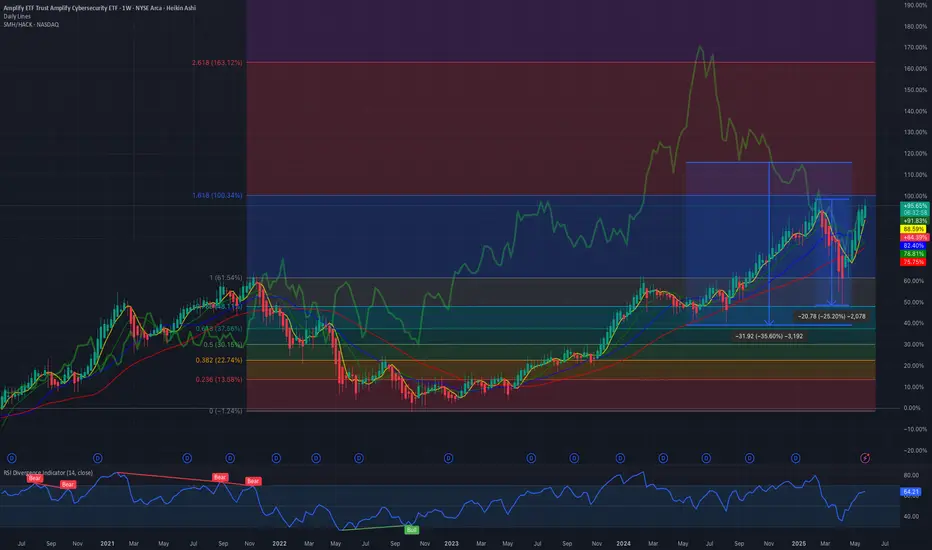Click the Amplify Cybersecurity ETF chart title

point(99,8)
